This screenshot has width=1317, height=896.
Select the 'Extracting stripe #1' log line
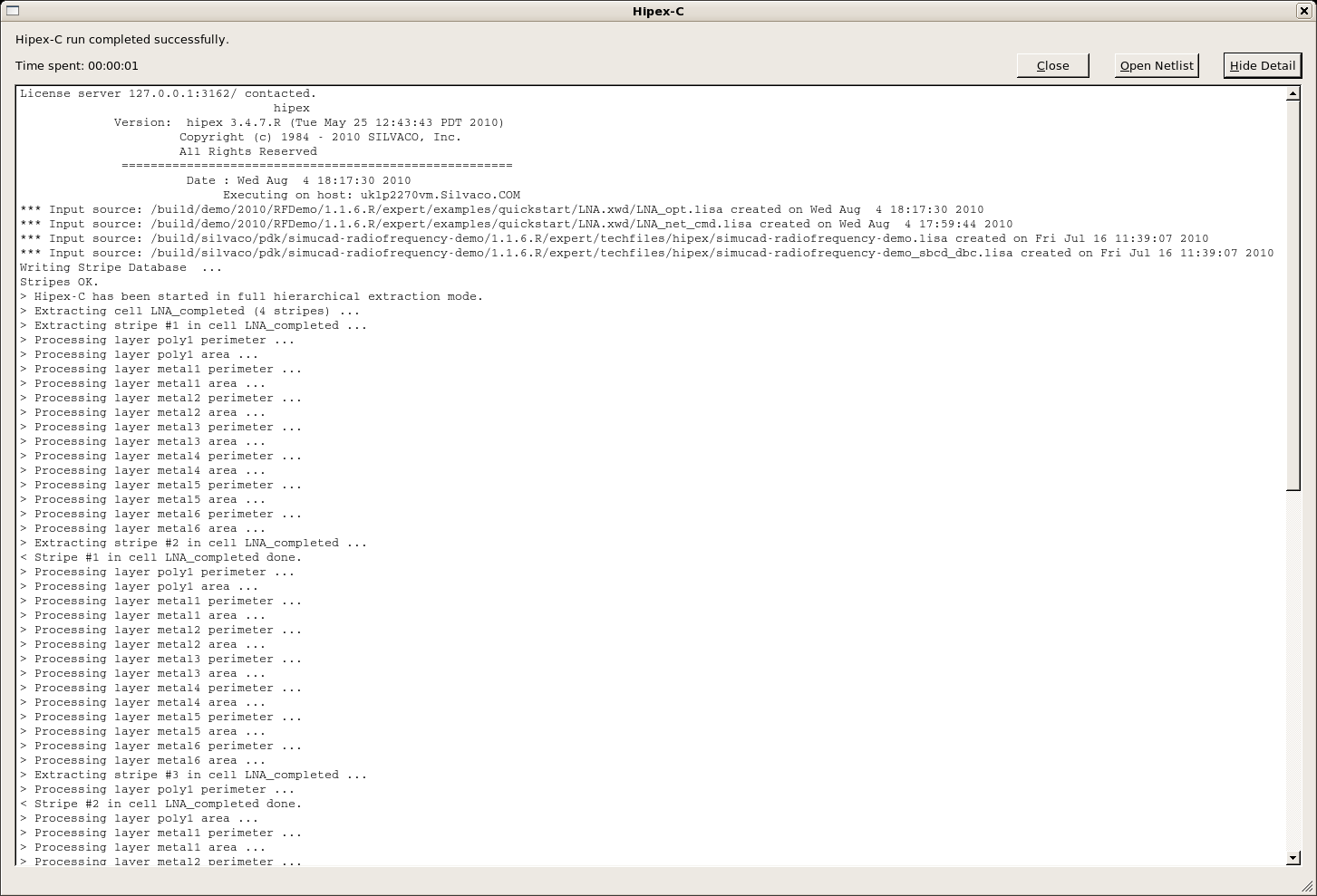coord(199,325)
